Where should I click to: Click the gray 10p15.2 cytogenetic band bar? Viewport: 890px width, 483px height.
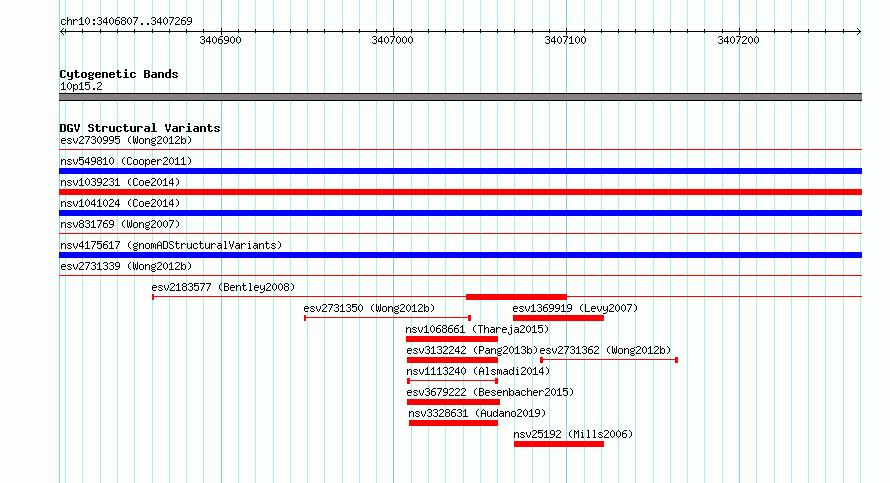pos(460,97)
